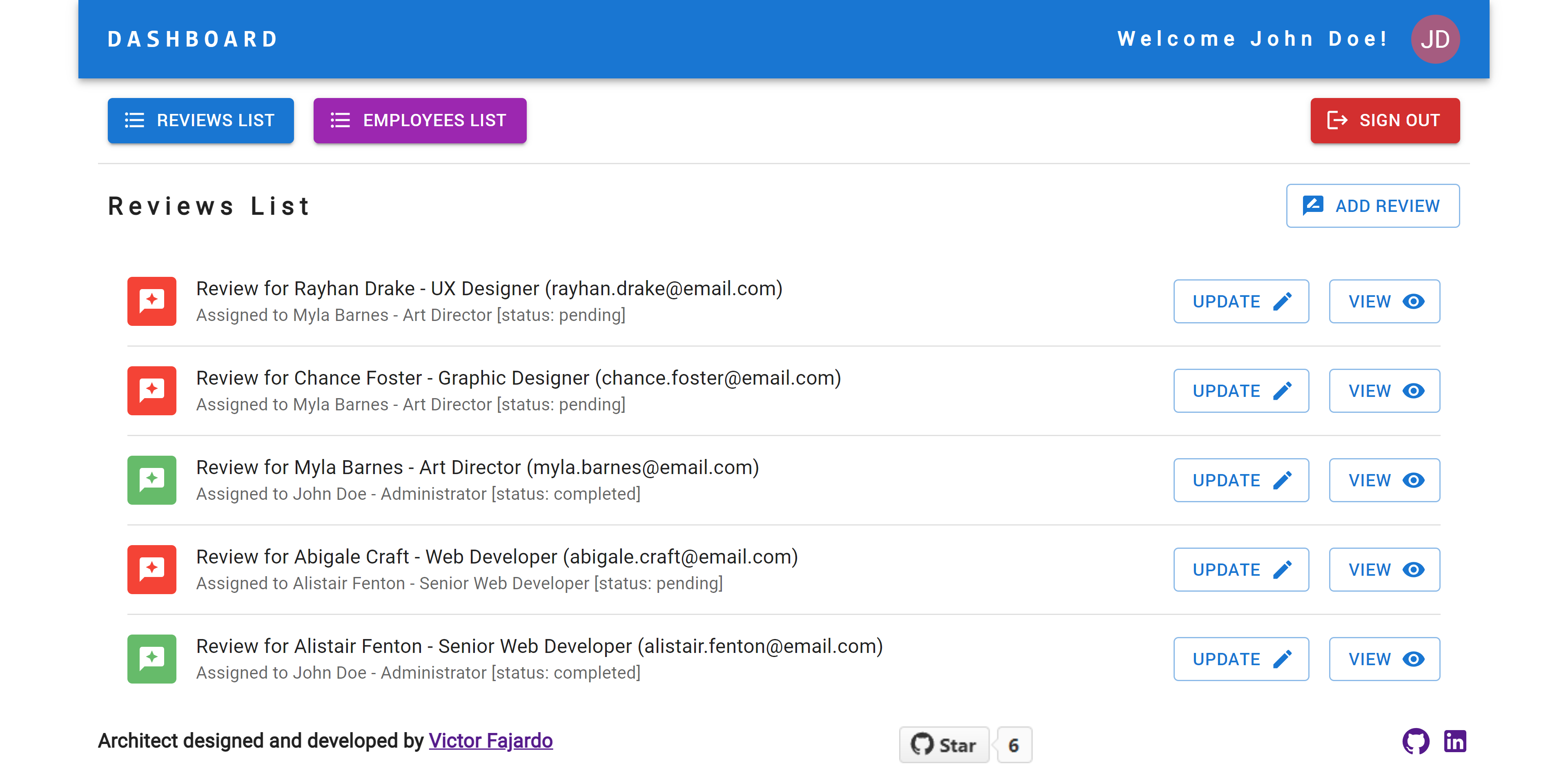Open the Employees List section
This screenshot has width=1568, height=784.
pyautogui.click(x=419, y=120)
